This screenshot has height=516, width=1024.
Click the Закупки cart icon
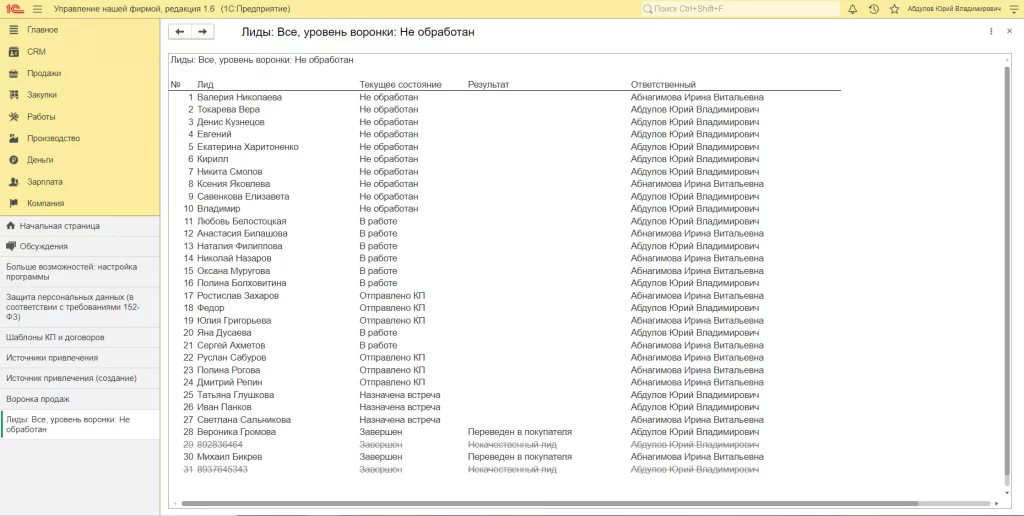[x=14, y=95]
